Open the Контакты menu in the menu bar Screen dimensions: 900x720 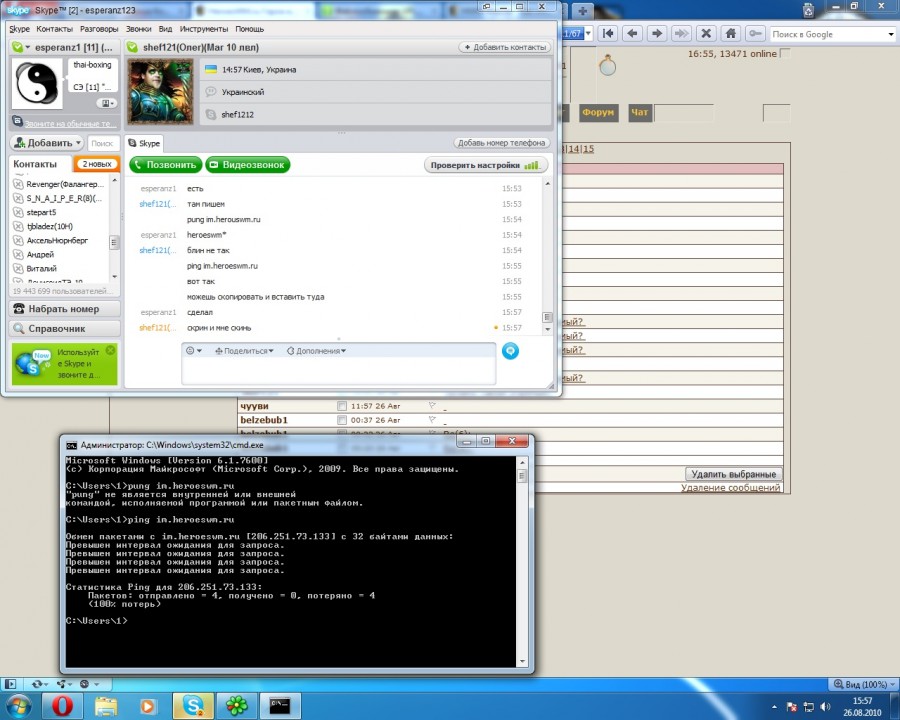[55, 29]
